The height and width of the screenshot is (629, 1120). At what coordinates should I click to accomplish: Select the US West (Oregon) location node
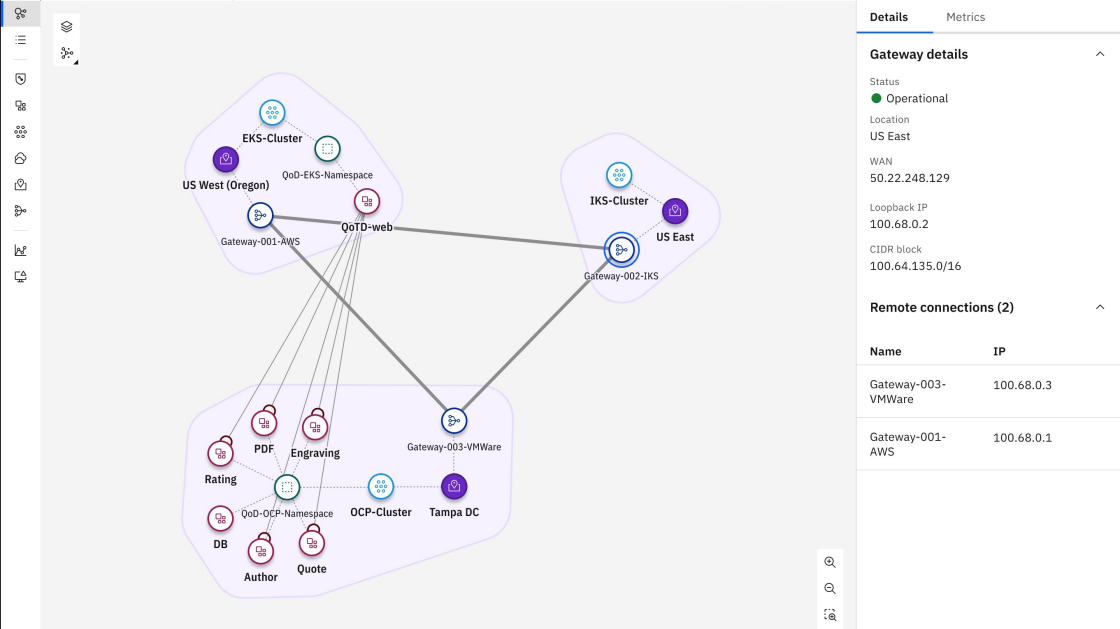click(x=226, y=160)
